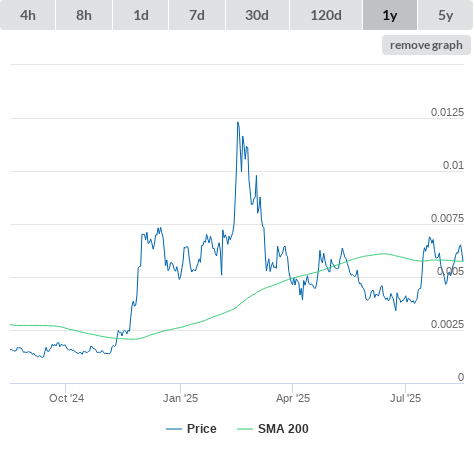Click the Jan '25 axis label

point(180,398)
